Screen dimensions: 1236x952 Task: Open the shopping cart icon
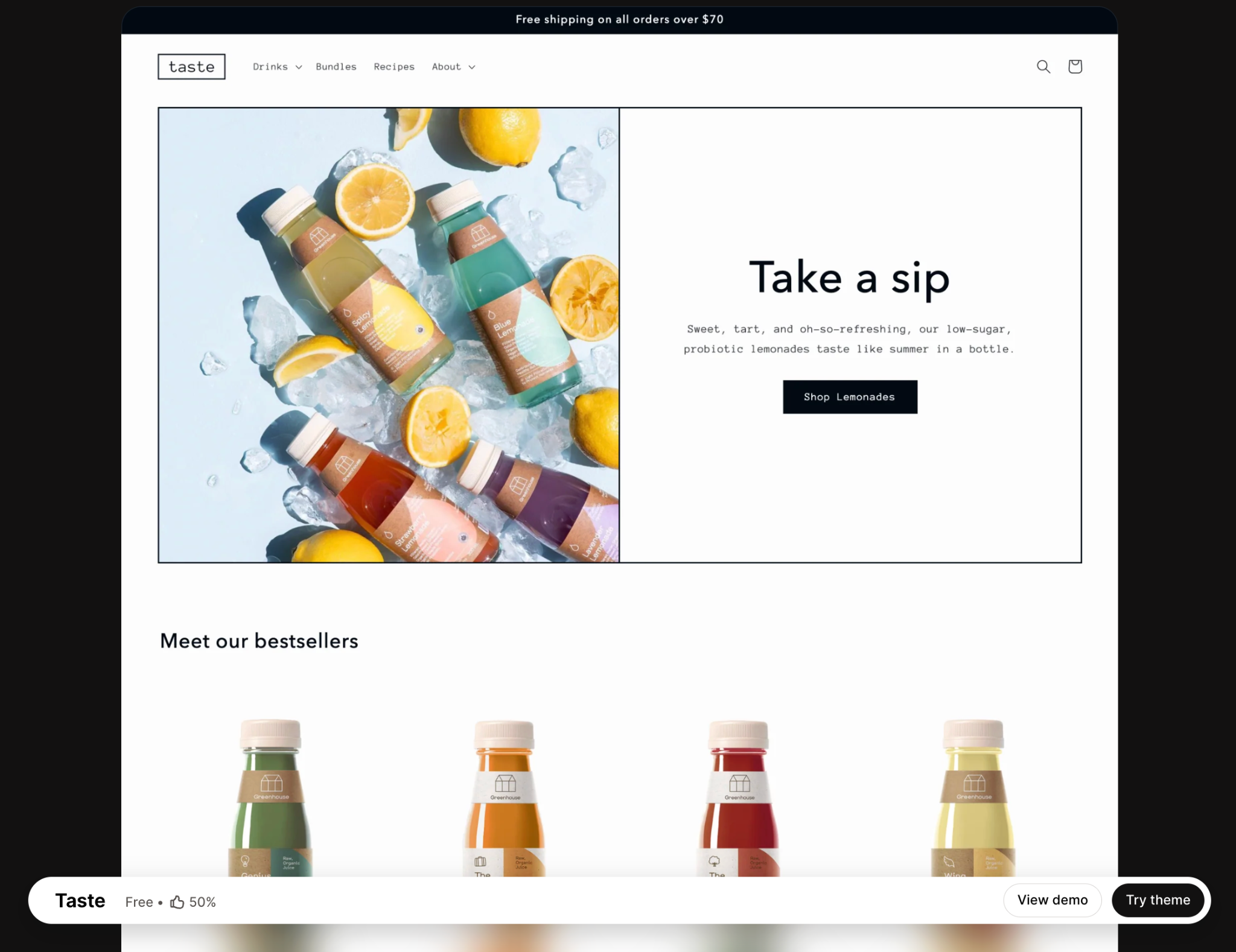coord(1075,66)
